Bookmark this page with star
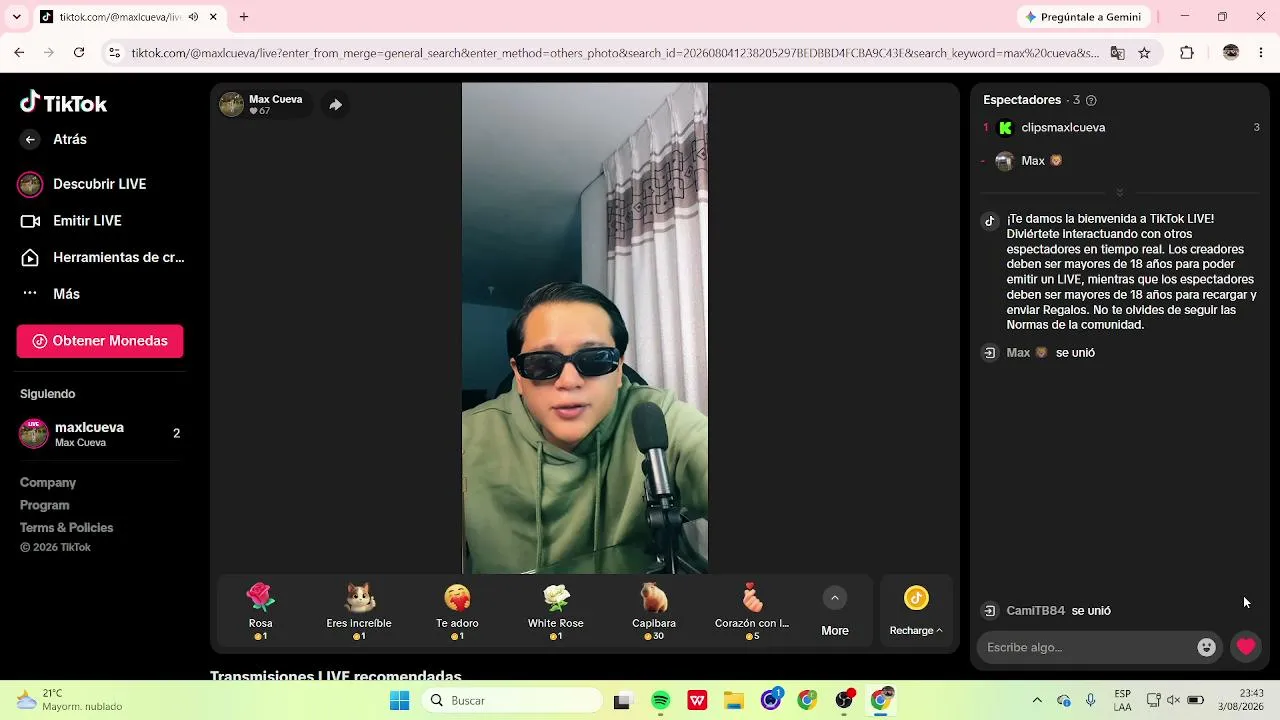 tap(1144, 53)
